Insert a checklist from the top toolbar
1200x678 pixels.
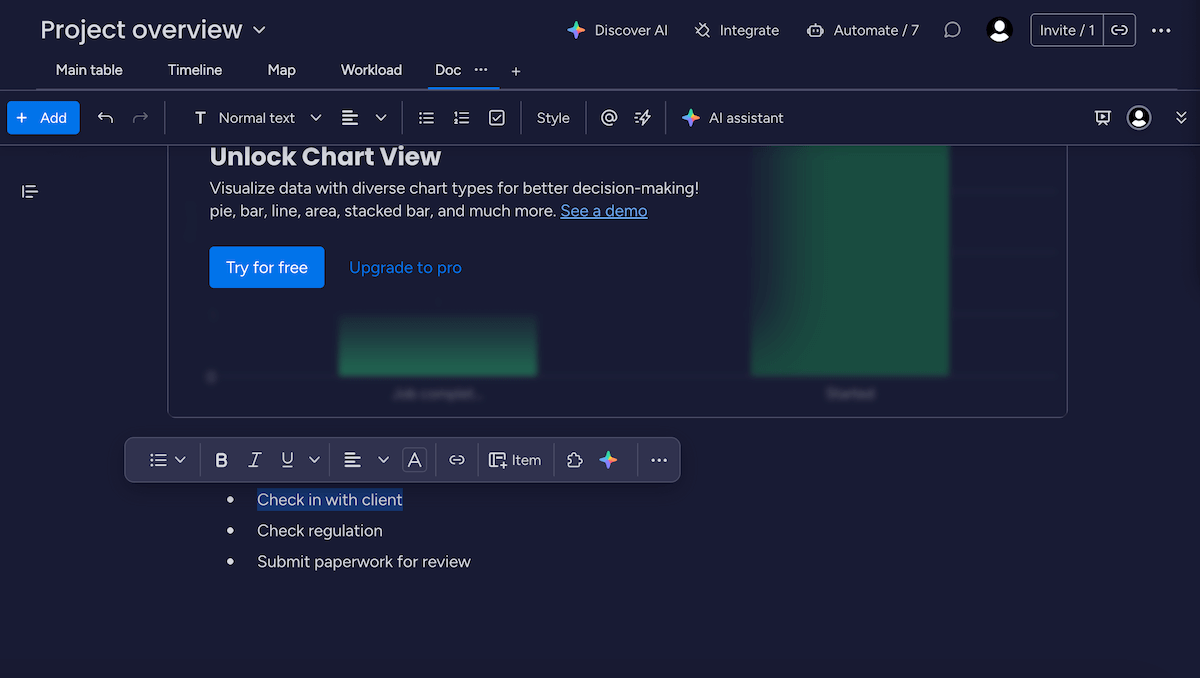point(497,117)
